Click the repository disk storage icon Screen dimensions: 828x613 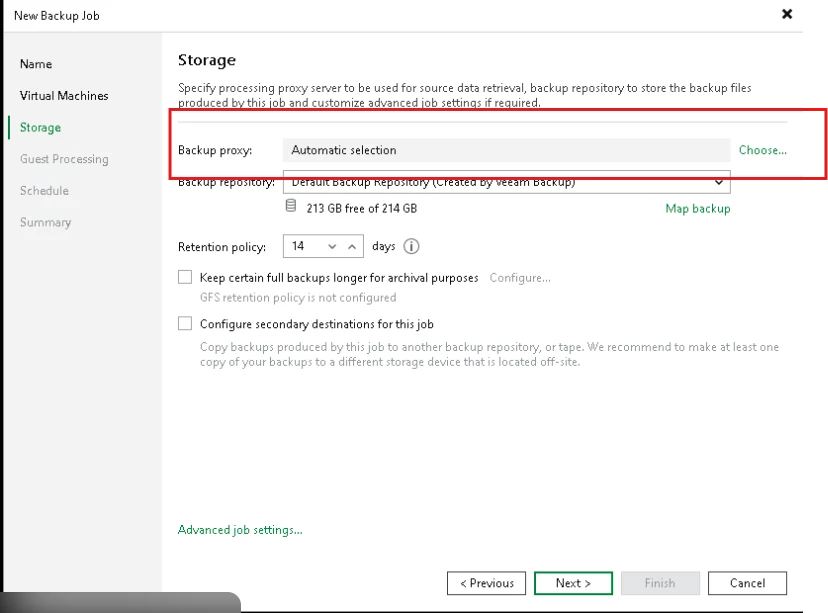[x=291, y=207]
